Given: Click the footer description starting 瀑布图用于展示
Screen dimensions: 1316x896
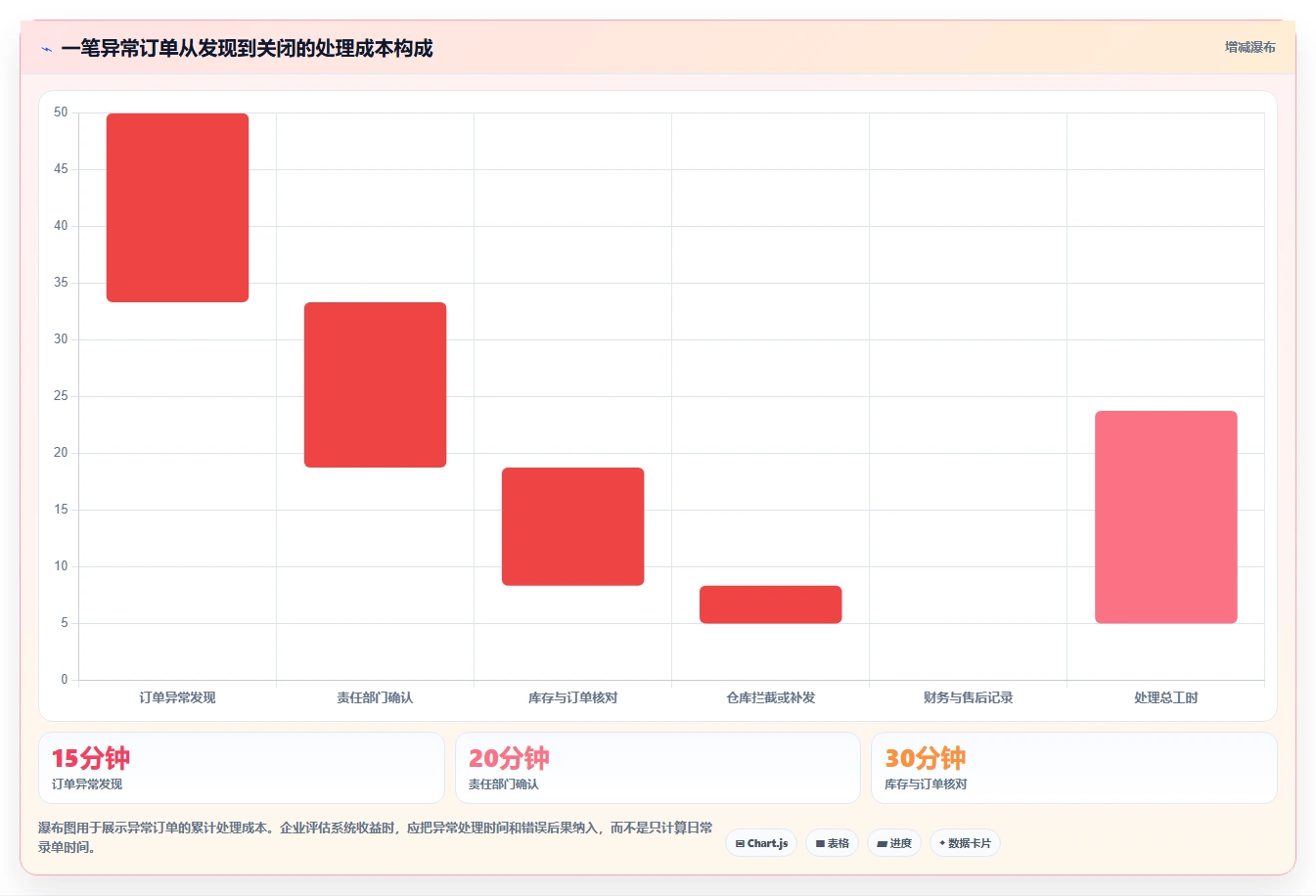Looking at the screenshot, I should point(376,837).
